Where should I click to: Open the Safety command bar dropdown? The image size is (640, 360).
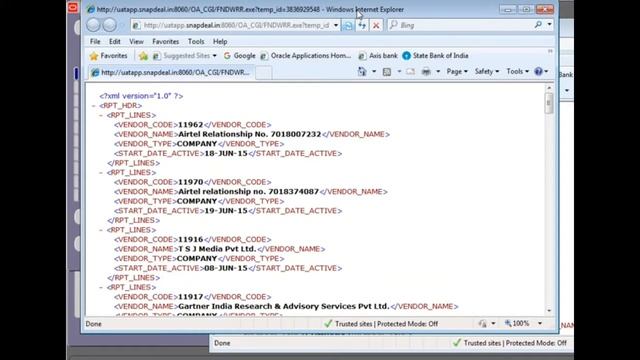tap(487, 71)
